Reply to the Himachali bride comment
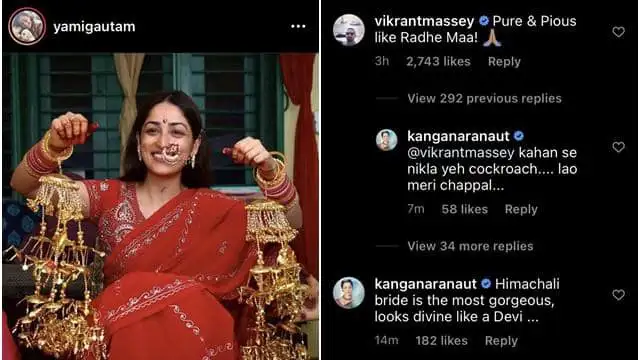Image resolution: width=640 pixels, height=360 pixels. coord(501,341)
